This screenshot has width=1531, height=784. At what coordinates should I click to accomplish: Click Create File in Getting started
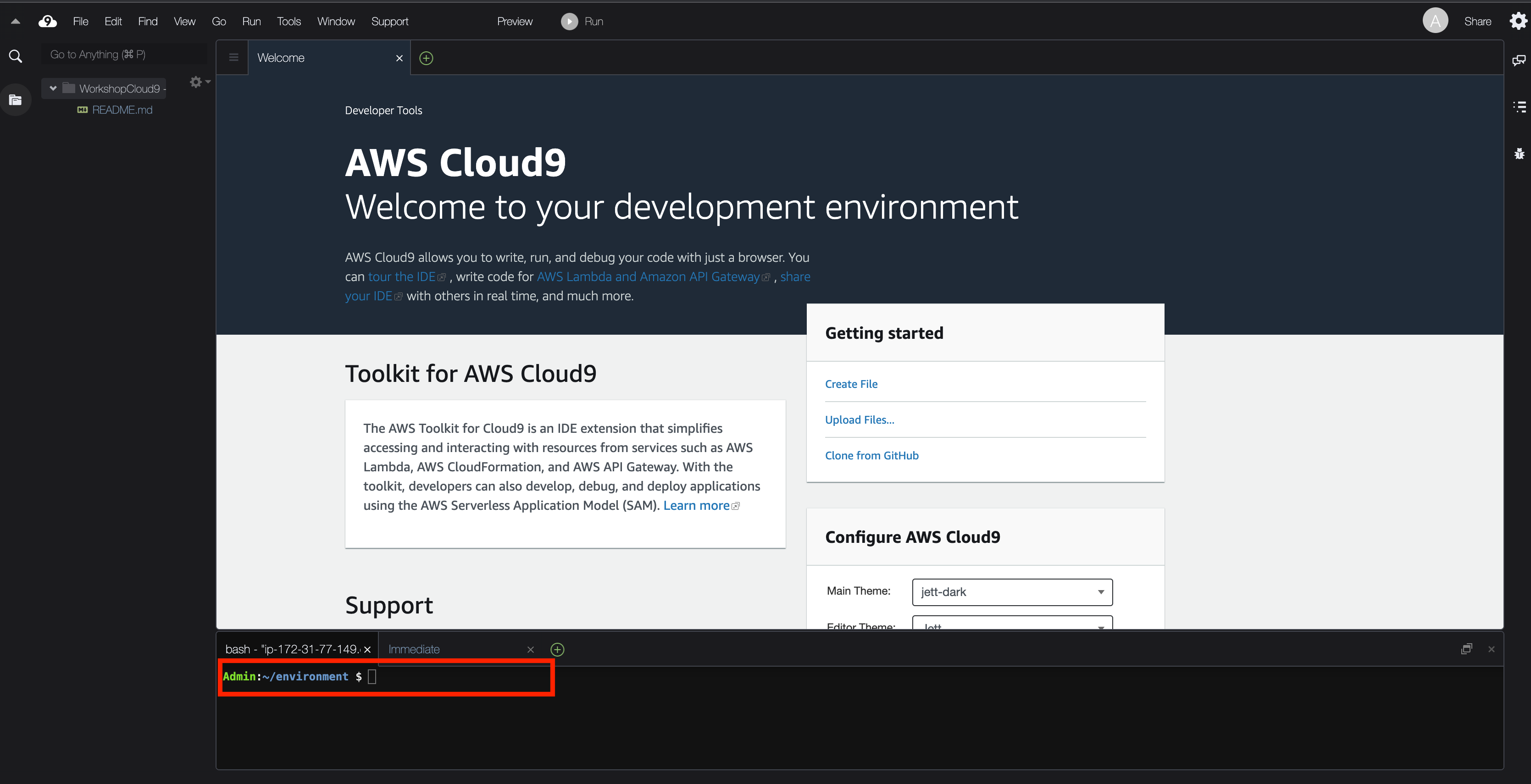pyautogui.click(x=851, y=384)
